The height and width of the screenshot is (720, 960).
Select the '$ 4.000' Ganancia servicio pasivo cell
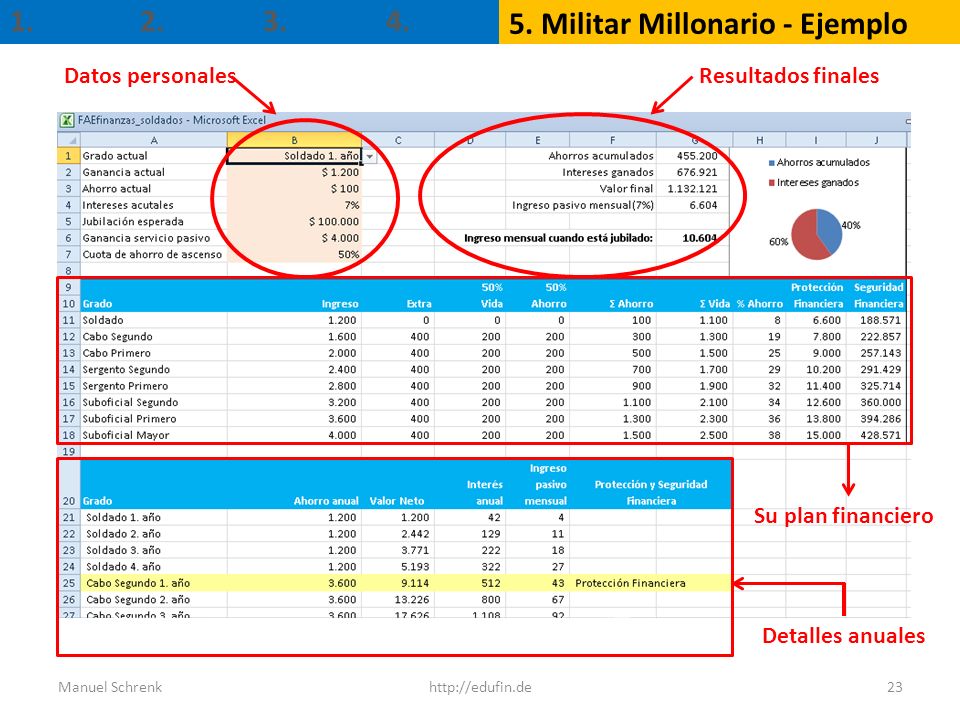[294, 238]
